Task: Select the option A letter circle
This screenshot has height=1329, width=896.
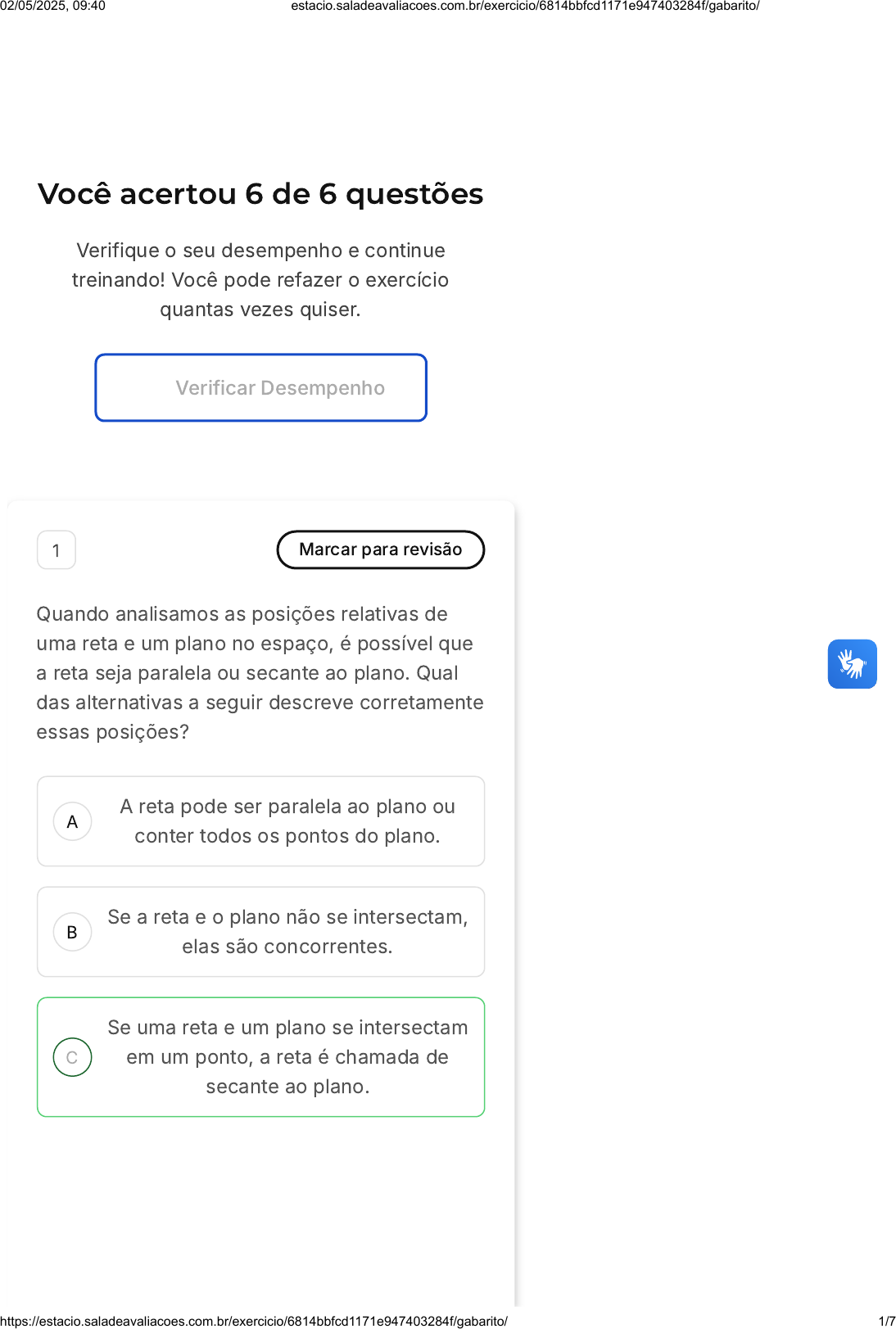Action: point(72,821)
